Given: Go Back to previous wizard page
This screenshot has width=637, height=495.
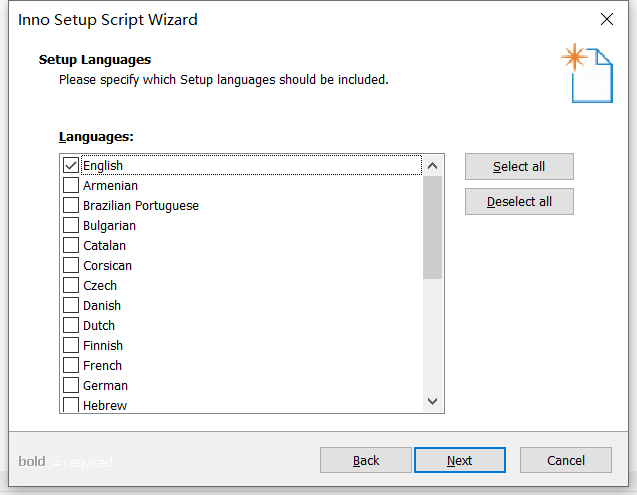Looking at the screenshot, I should (x=366, y=460).
